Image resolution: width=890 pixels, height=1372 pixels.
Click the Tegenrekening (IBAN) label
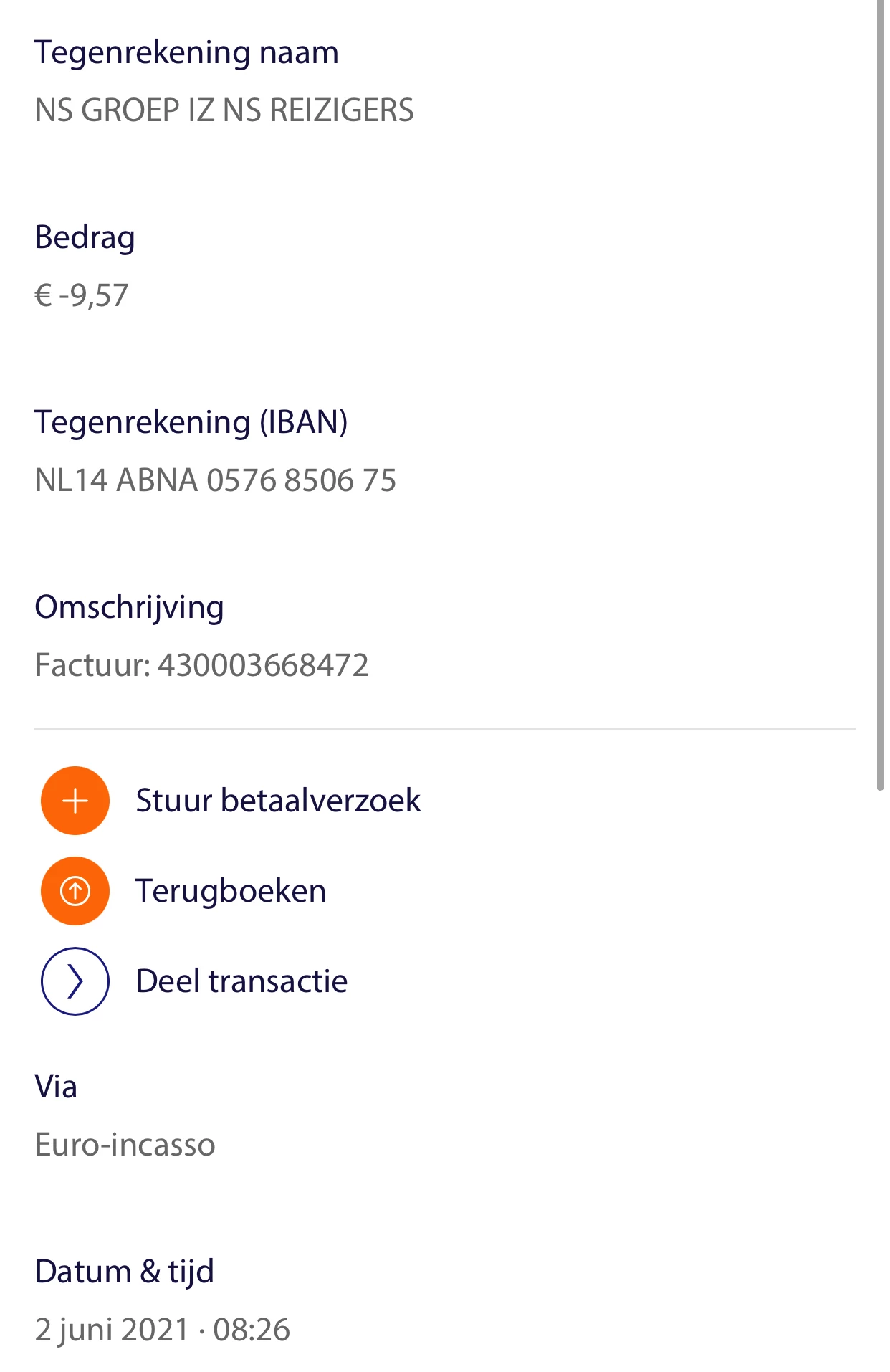click(x=191, y=422)
